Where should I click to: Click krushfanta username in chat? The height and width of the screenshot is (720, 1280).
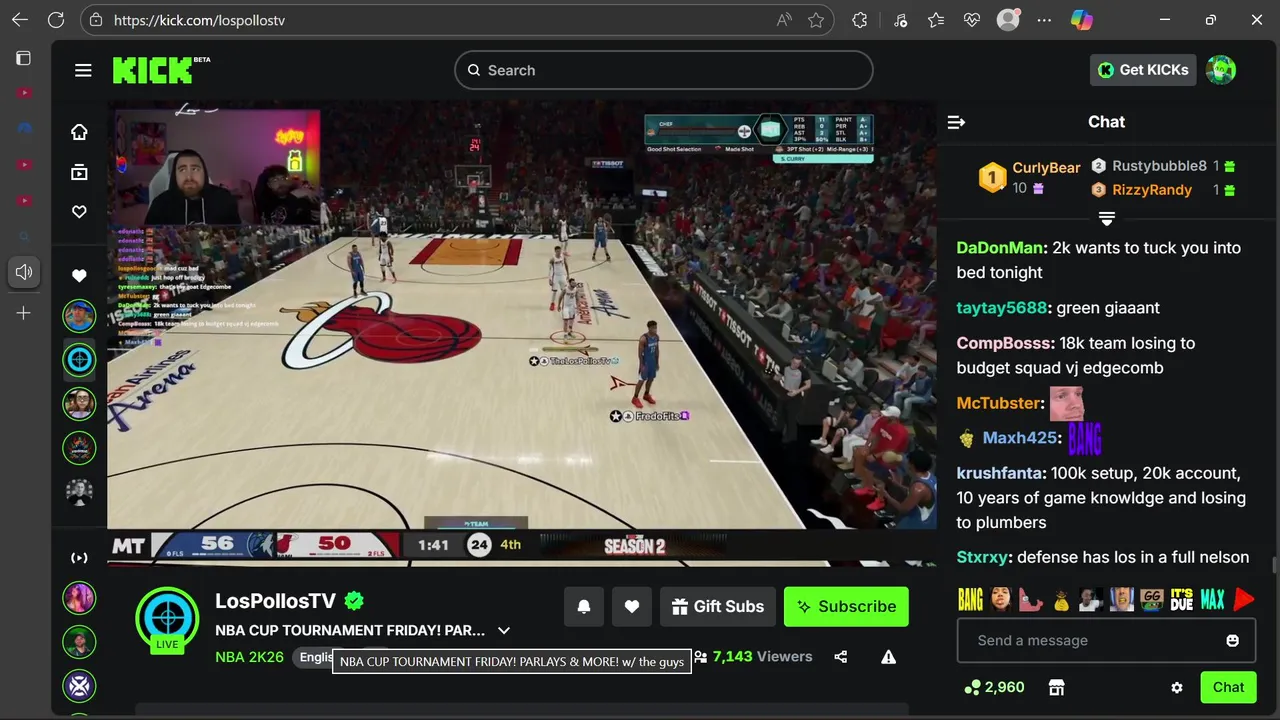click(1000, 473)
